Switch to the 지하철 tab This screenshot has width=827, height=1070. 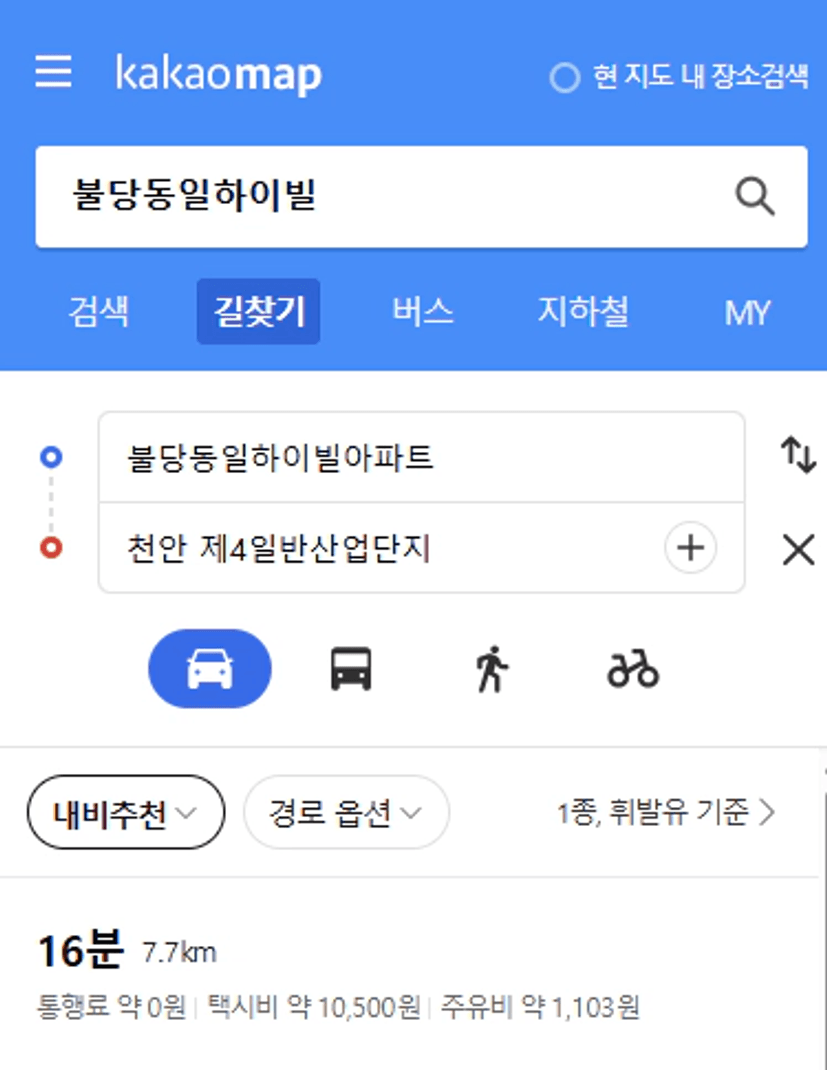click(583, 312)
